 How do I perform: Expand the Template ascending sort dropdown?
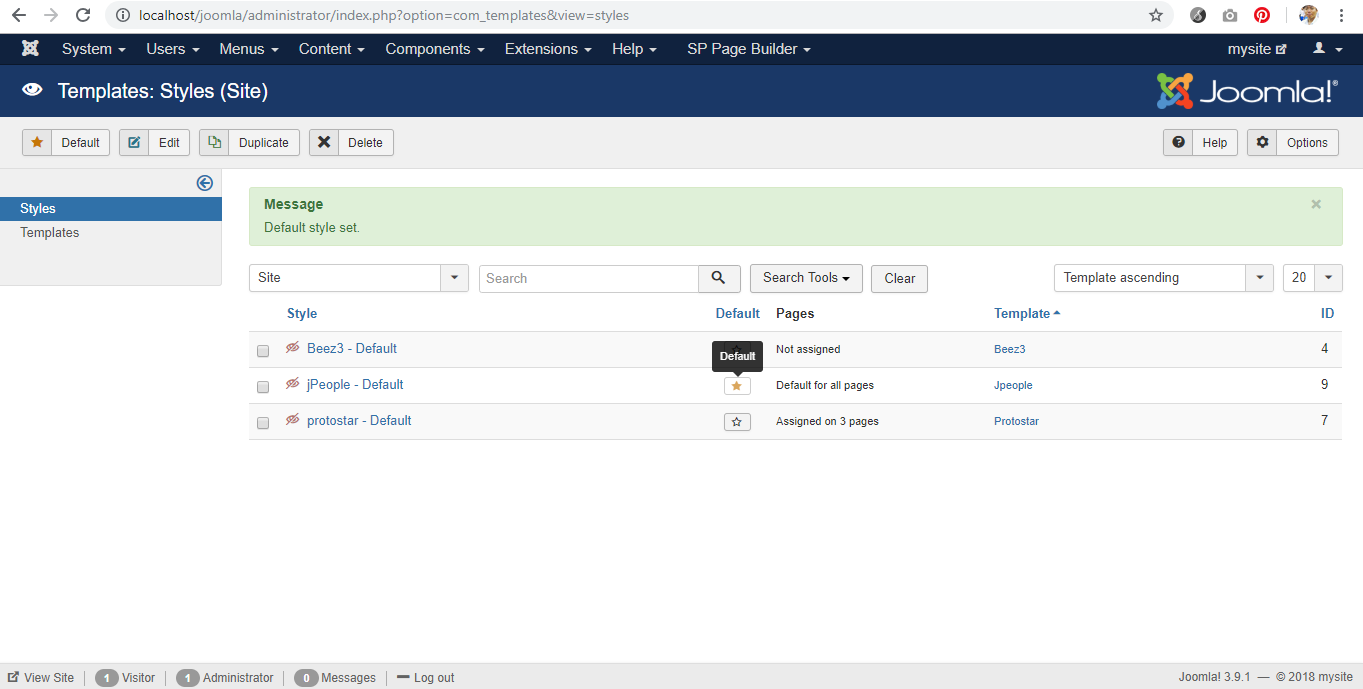(x=1163, y=278)
